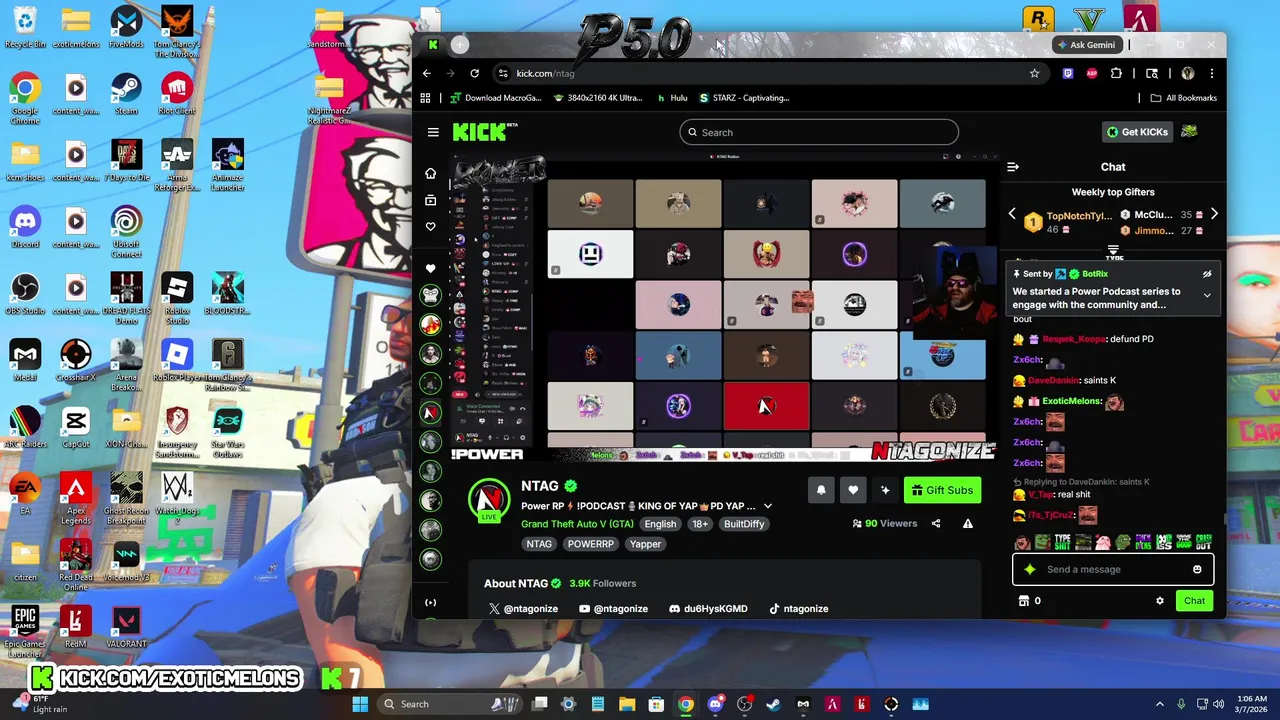Open Chrome apps grid icon
Image resolution: width=1280 pixels, height=720 pixels.
click(425, 98)
